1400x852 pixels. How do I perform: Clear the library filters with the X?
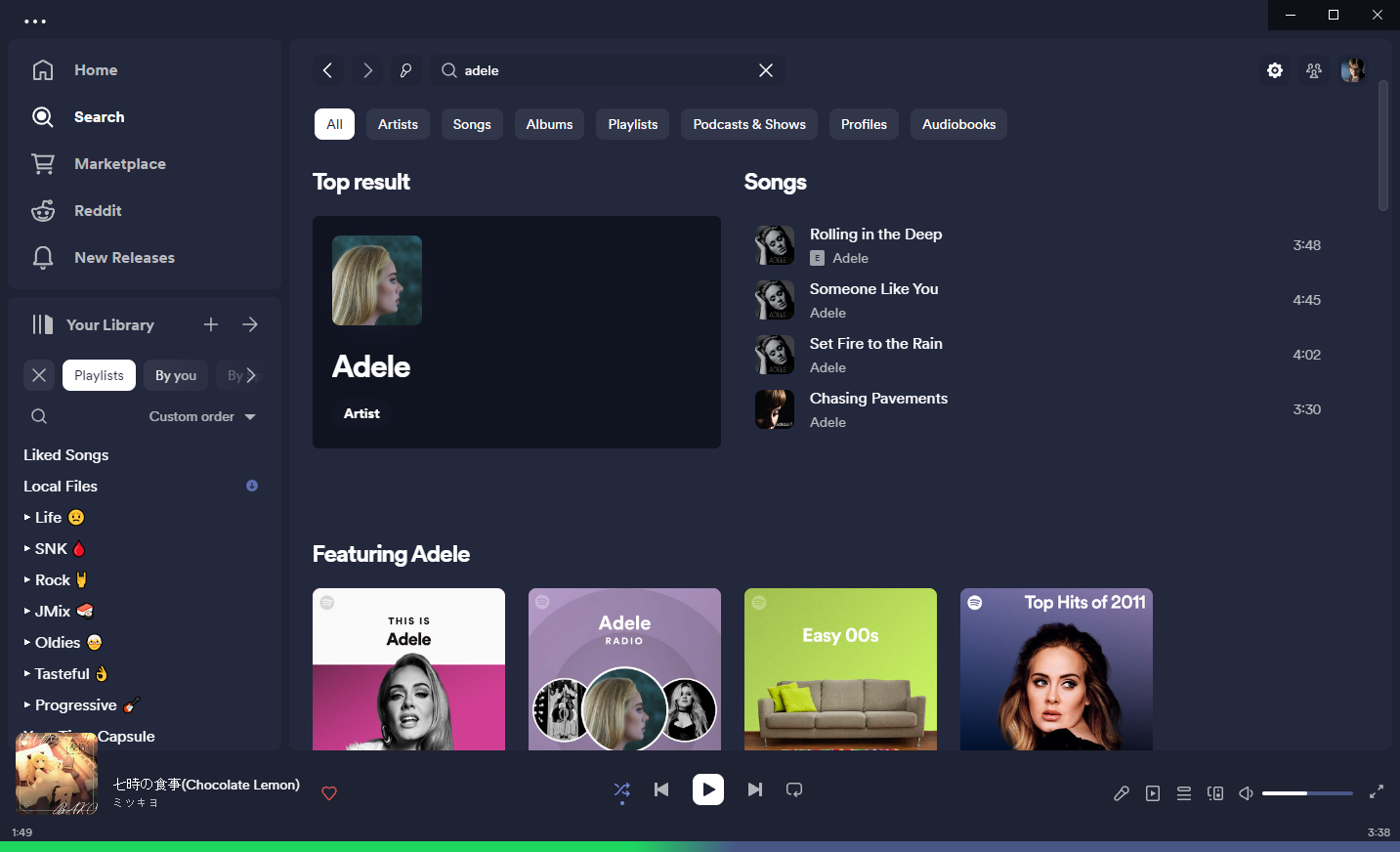coord(39,375)
